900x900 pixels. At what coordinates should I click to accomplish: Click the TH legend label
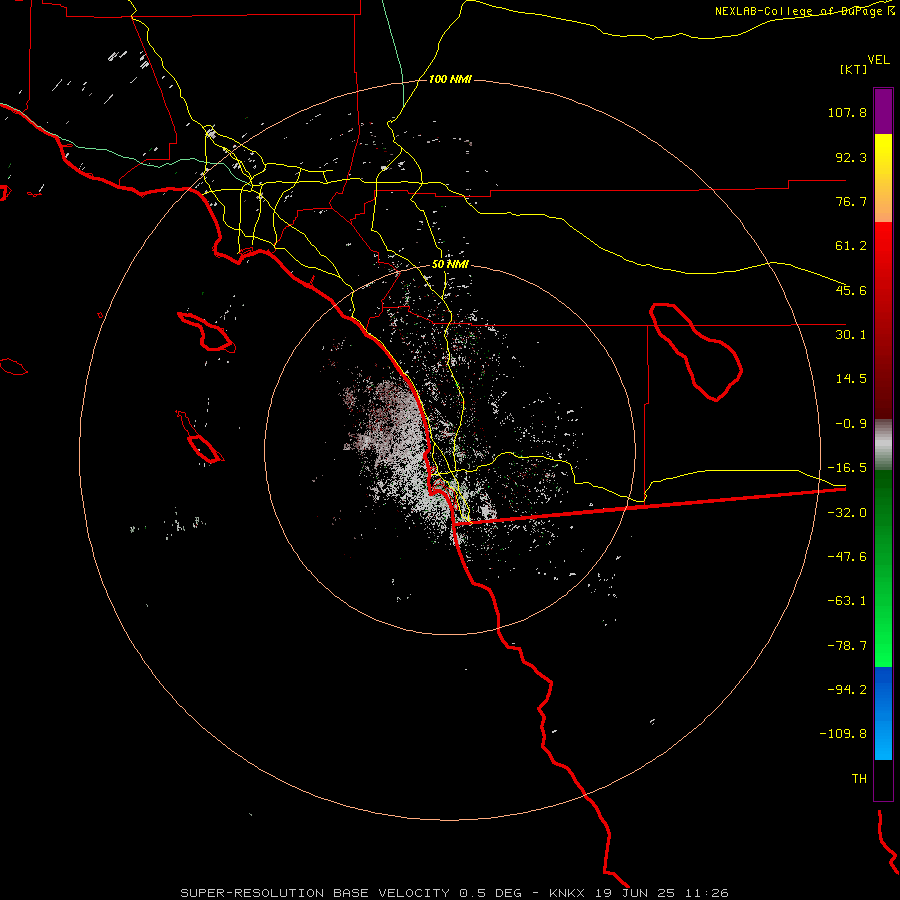click(859, 778)
